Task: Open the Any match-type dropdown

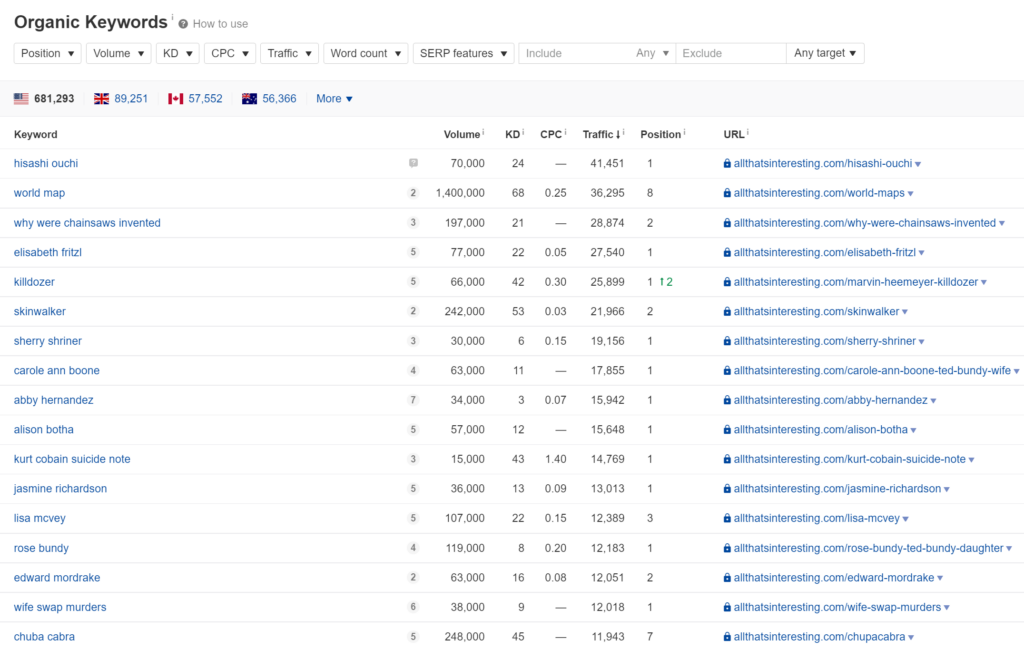Action: click(x=652, y=53)
